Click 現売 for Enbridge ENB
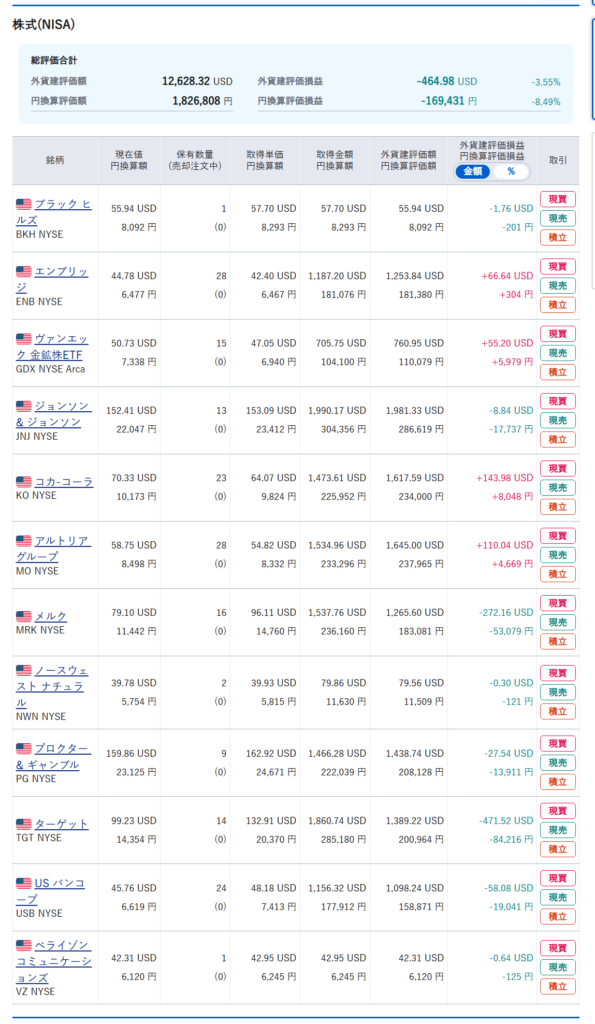595x1024 pixels. point(557,285)
